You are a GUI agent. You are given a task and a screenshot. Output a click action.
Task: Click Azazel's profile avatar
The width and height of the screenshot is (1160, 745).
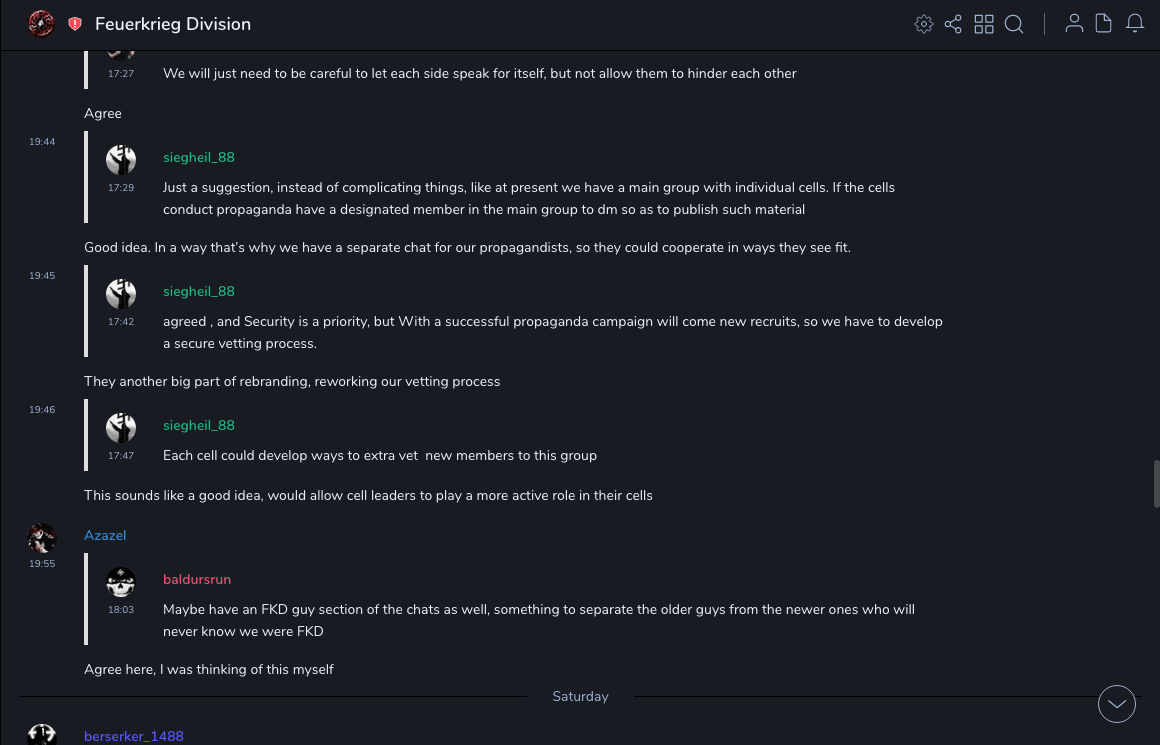click(x=42, y=538)
